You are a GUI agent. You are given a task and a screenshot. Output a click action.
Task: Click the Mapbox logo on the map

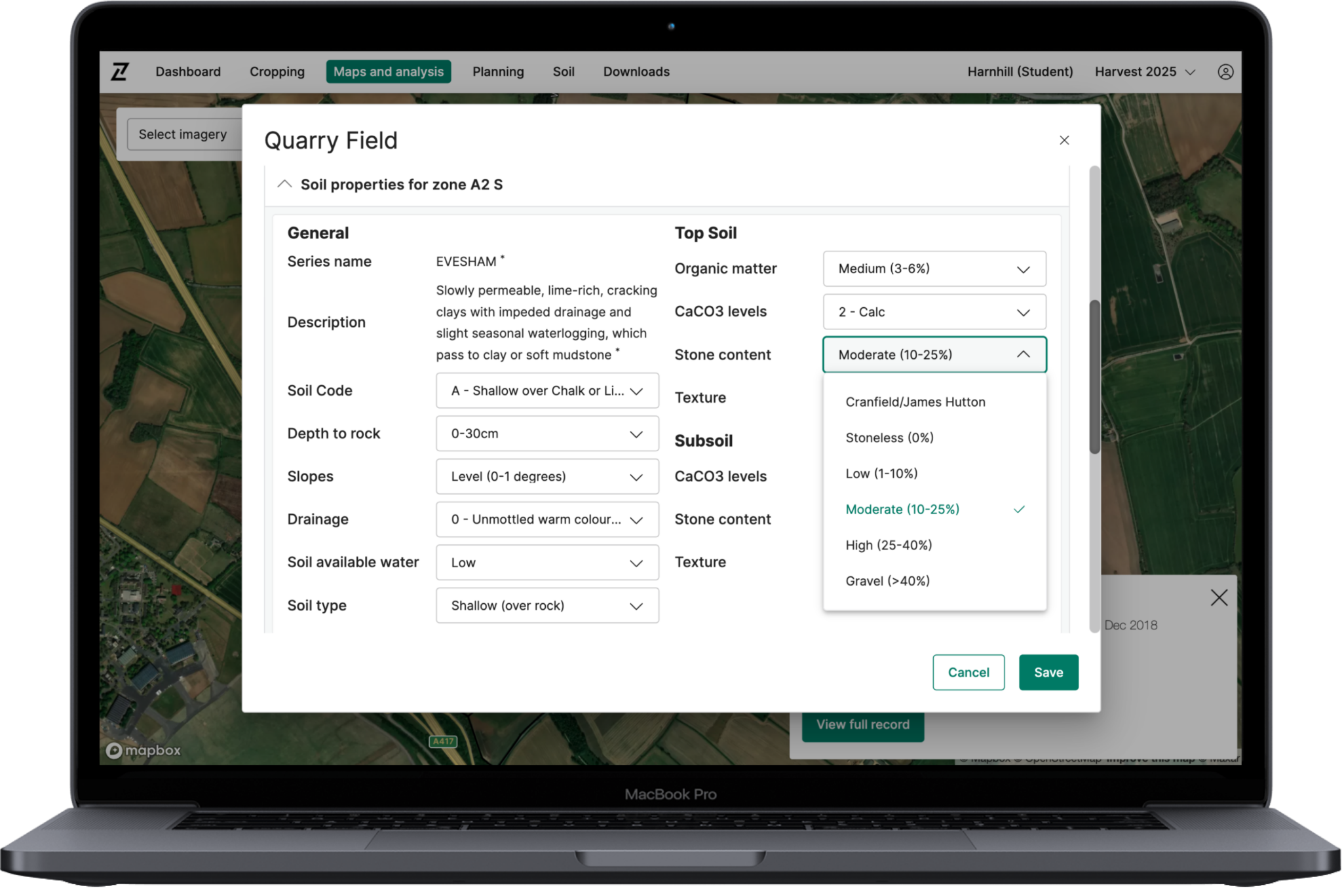144,751
